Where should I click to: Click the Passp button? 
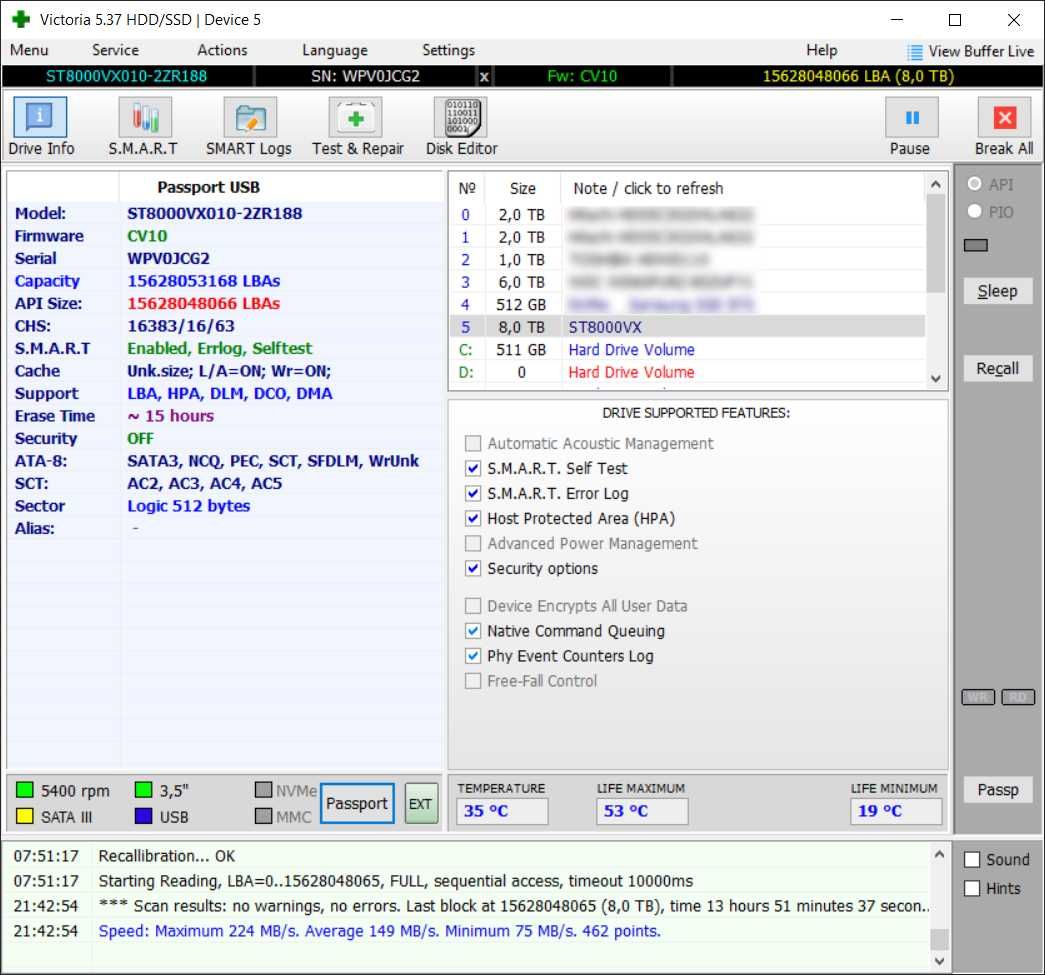coord(998,790)
